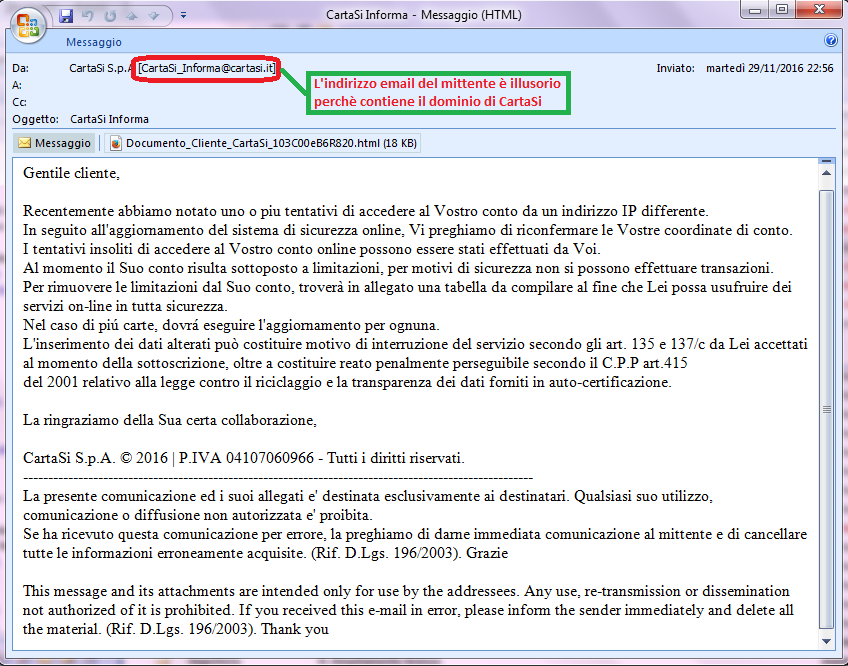Click the line La ringraziamo della Sua certa collaborazione
The image size is (848, 666).
[170, 420]
